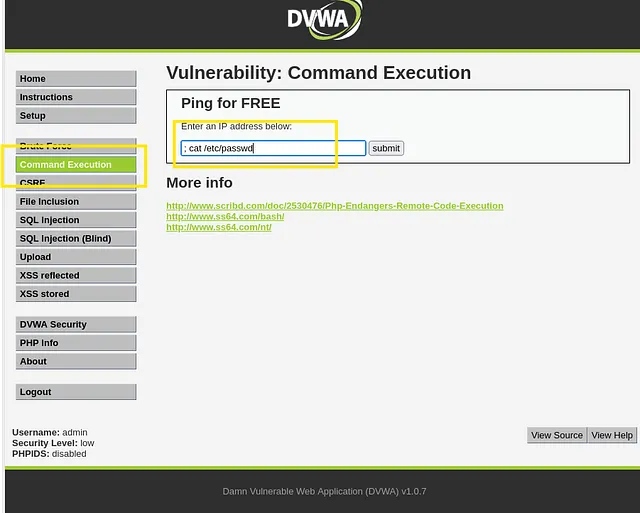Click the footer DVWA v1.0.7 text

click(x=324, y=491)
